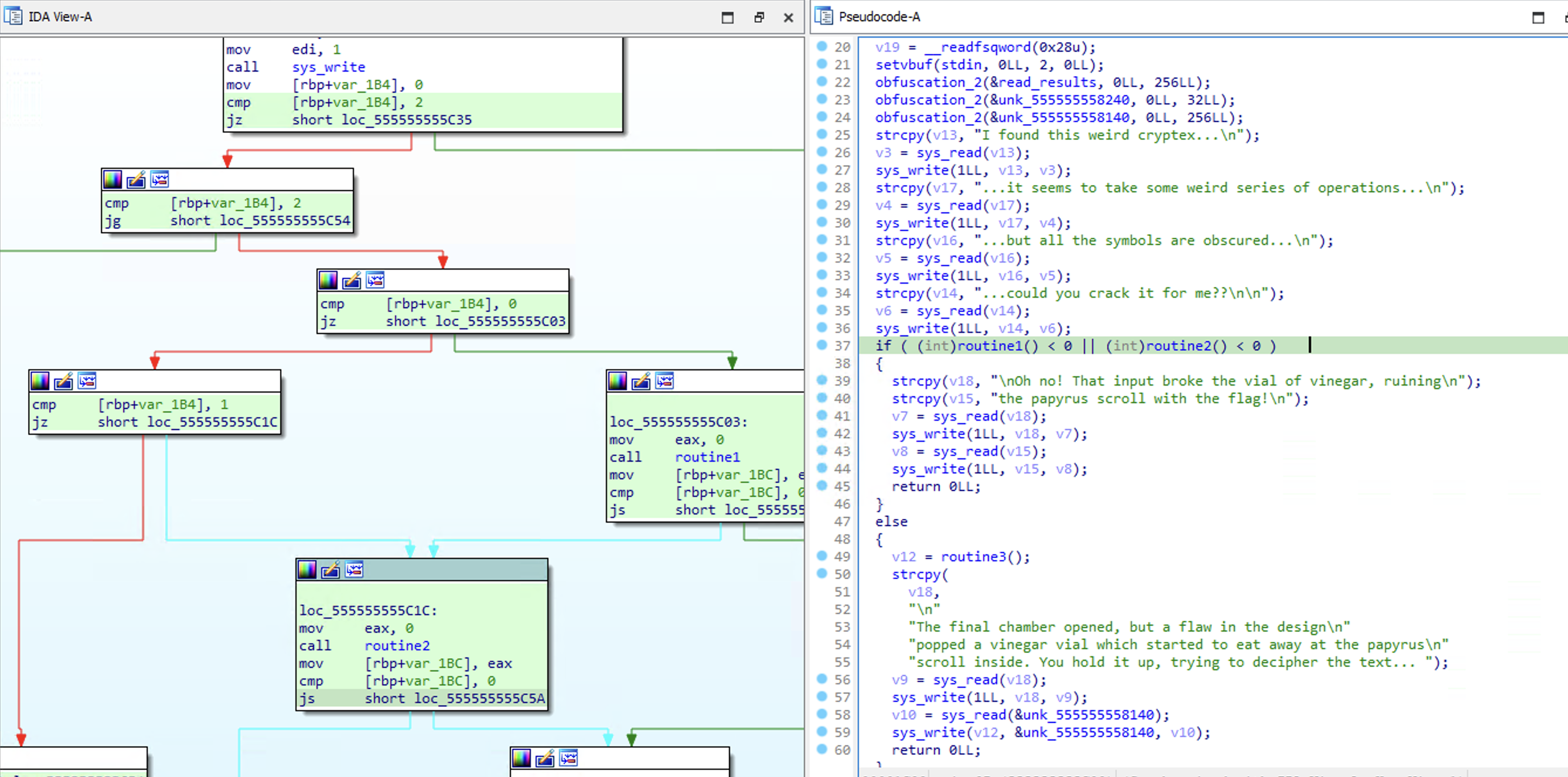Click 'sys_write(v12, &unk_555555558140, v10)' line 59

click(x=1051, y=732)
